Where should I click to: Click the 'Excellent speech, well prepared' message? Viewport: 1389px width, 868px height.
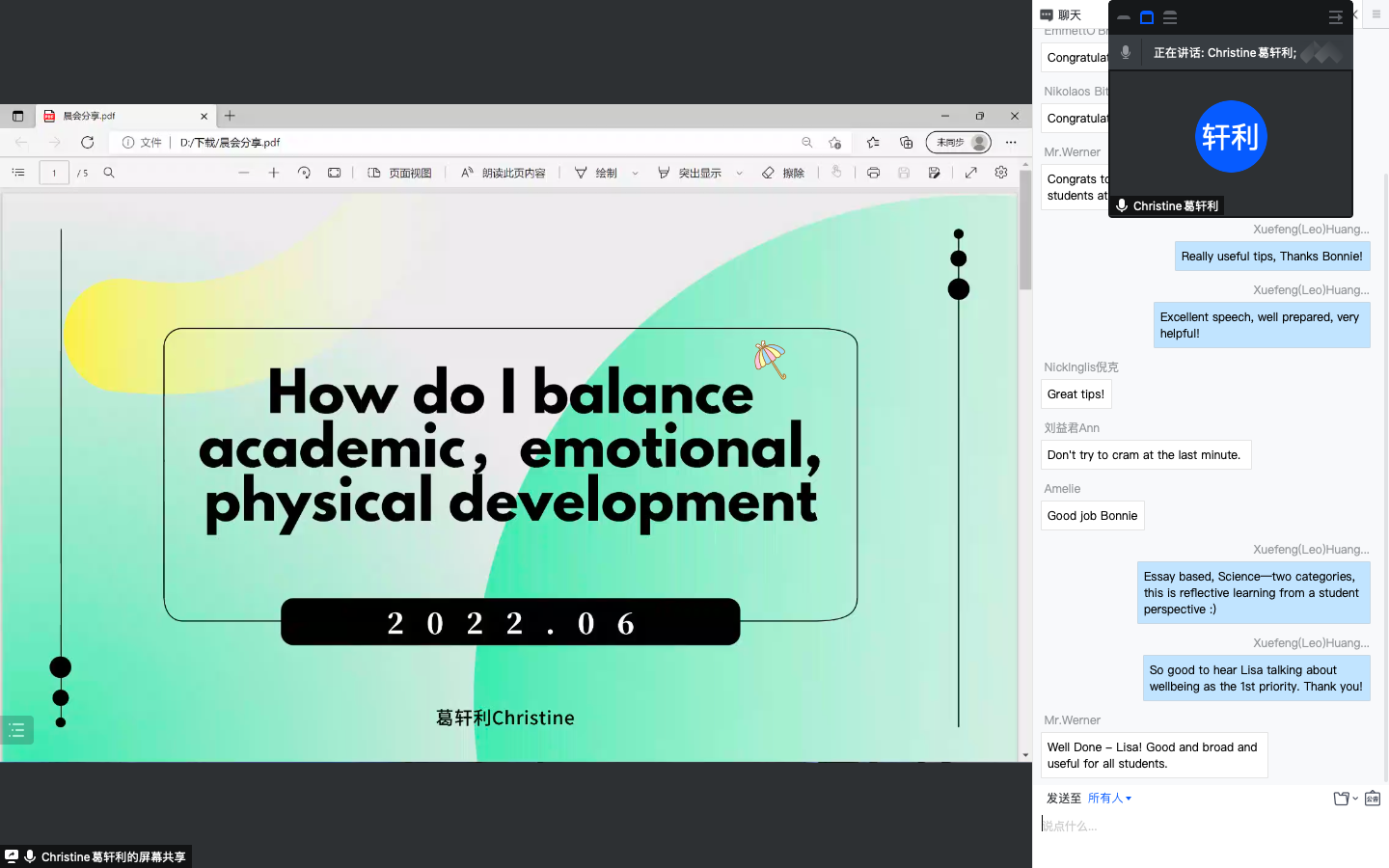pos(1262,325)
